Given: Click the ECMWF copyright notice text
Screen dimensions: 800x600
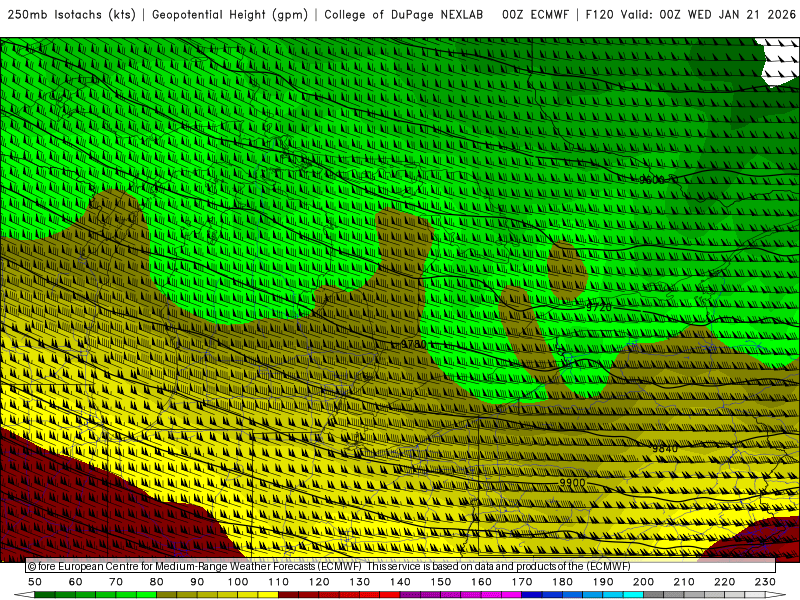Looking at the screenshot, I should pyautogui.click(x=329, y=566).
